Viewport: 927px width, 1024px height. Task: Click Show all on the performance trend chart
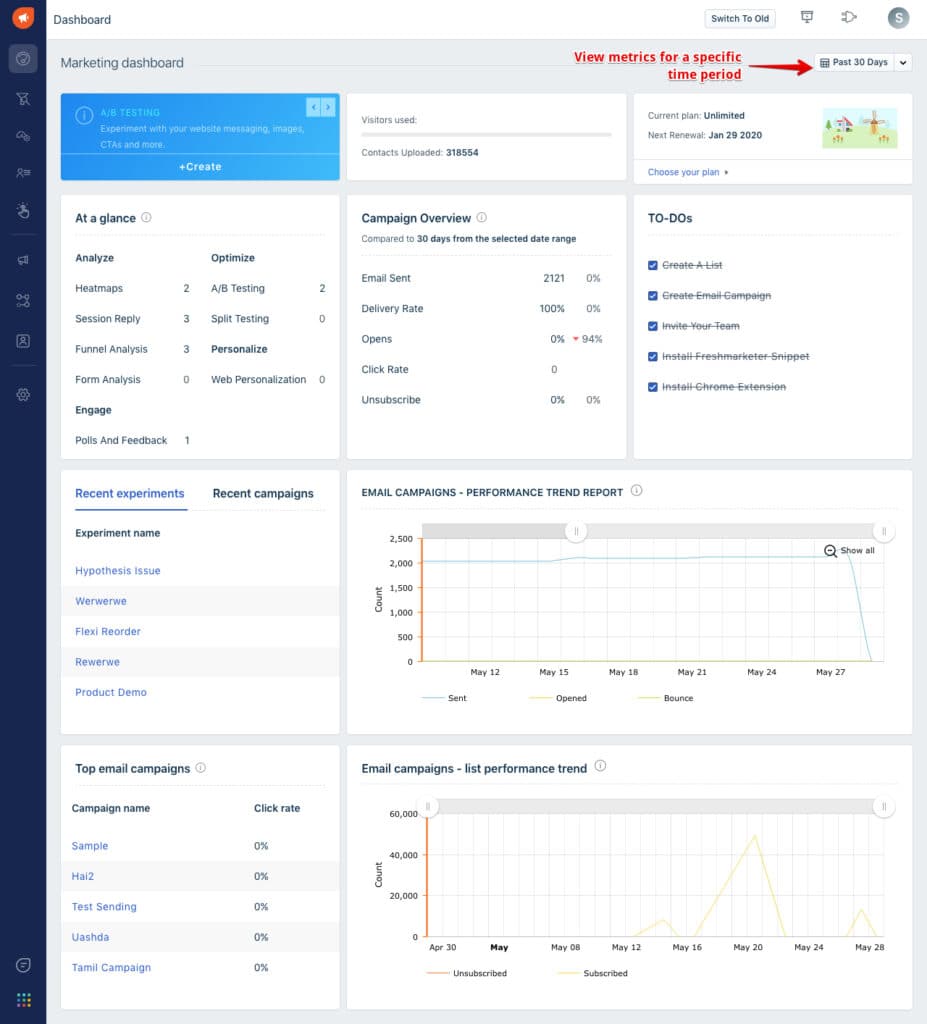tap(850, 550)
